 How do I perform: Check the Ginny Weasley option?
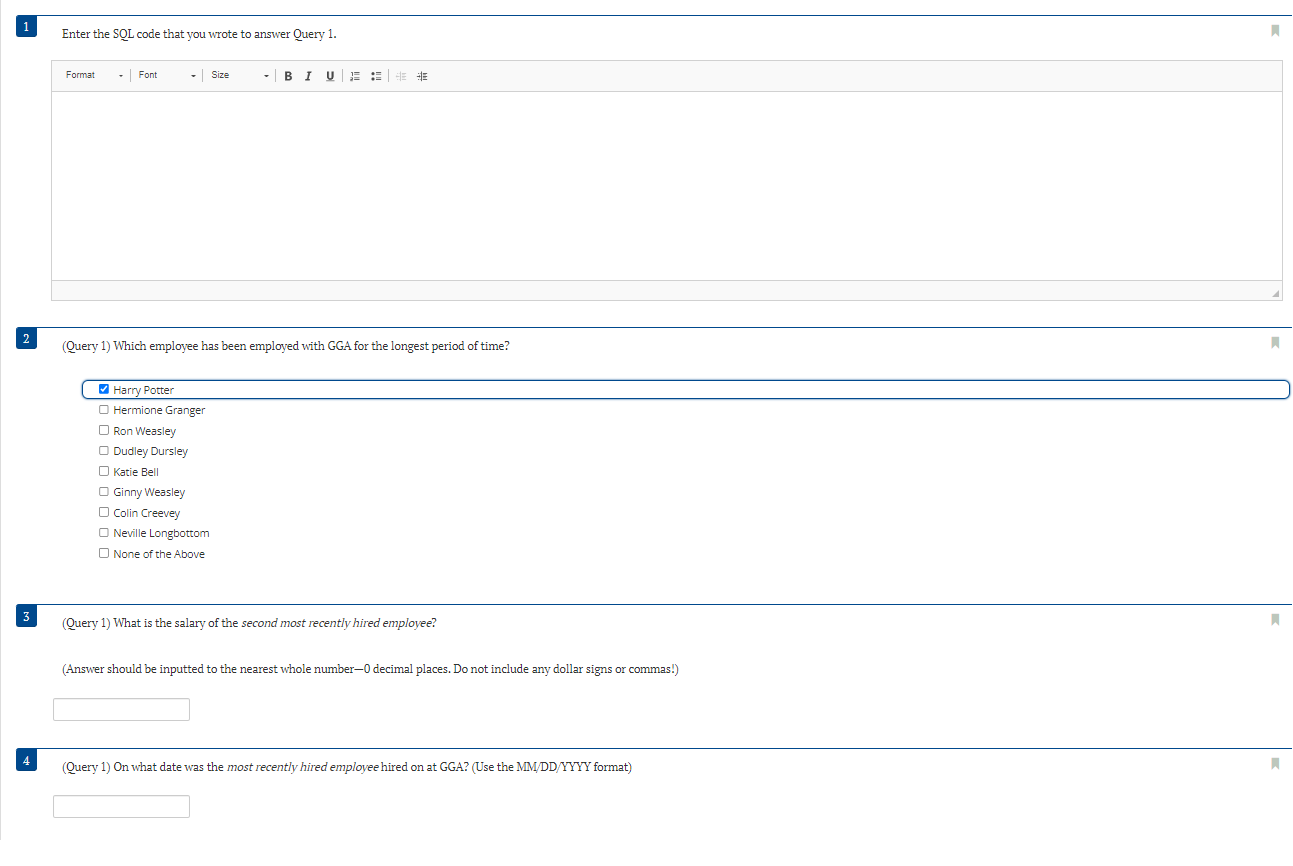tap(104, 492)
